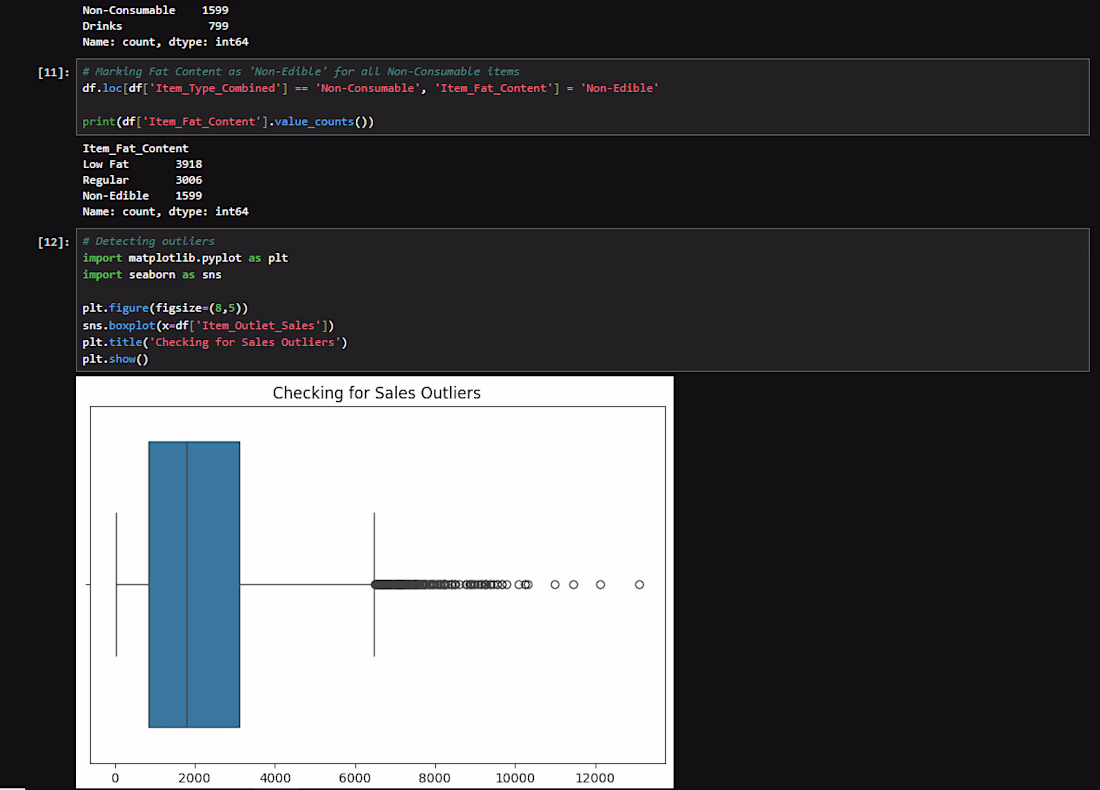Click the 'Checking for Sales Outliers' chart title
The height and width of the screenshot is (790, 1100).
tap(377, 393)
